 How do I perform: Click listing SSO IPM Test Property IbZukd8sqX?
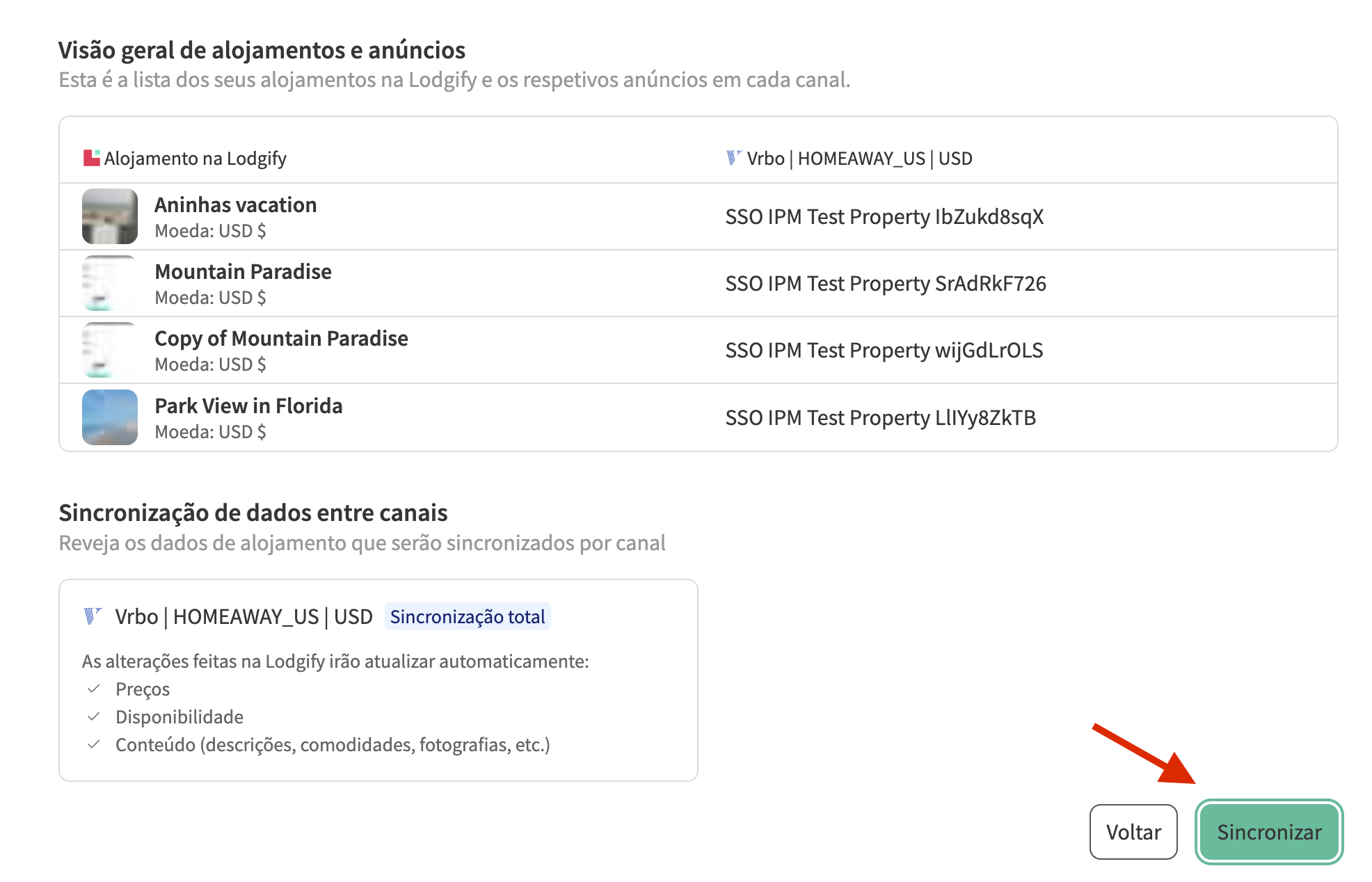coord(884,217)
